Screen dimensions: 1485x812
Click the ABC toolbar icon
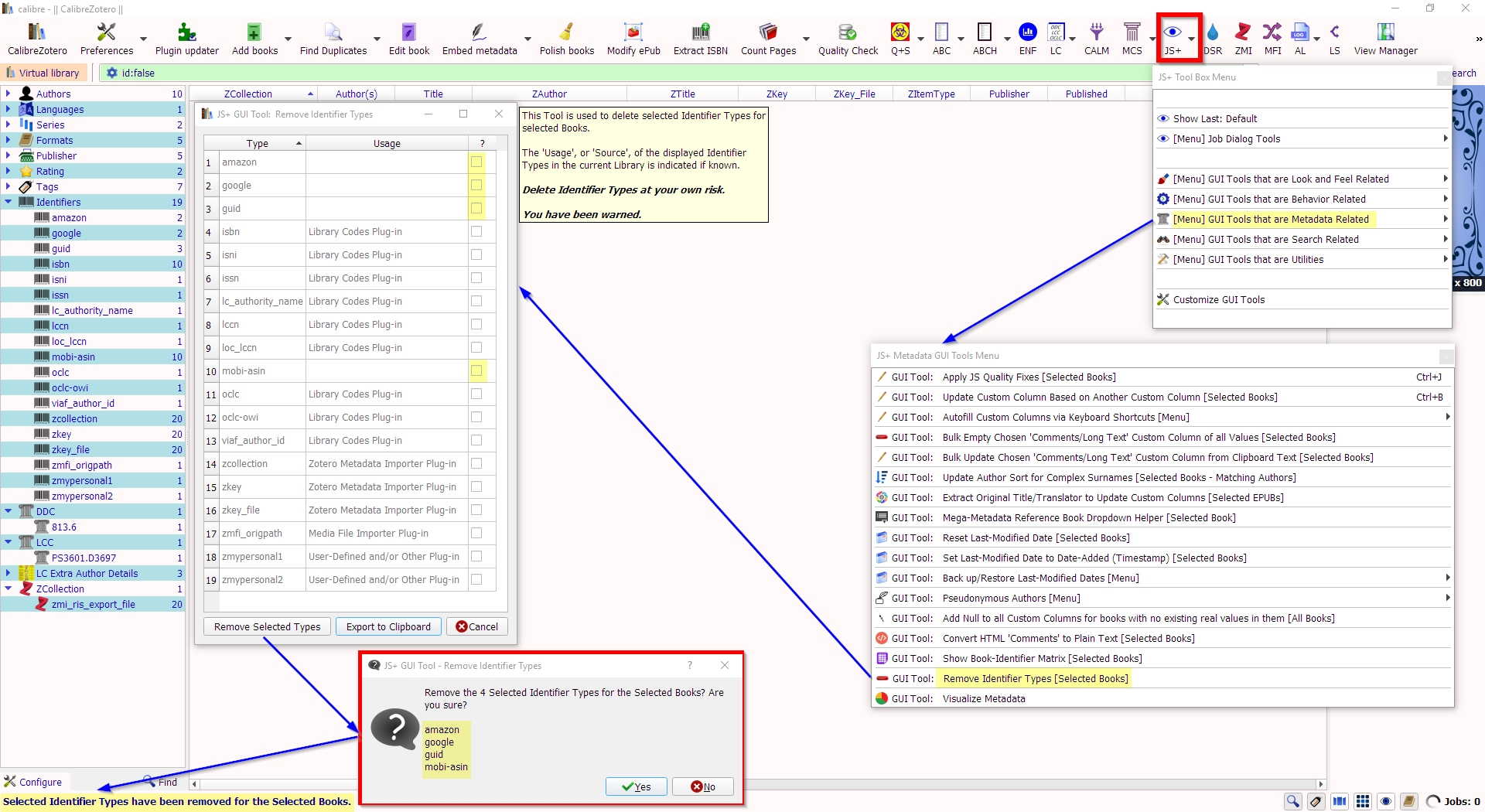point(942,39)
